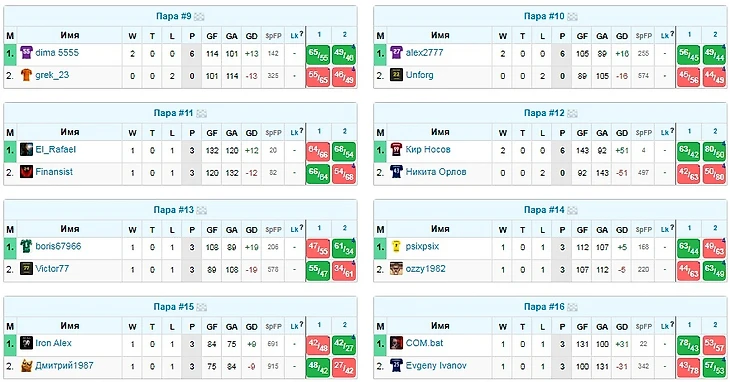
Task: Click Дмитрий1987's avatar icon
Action: (x=26, y=365)
